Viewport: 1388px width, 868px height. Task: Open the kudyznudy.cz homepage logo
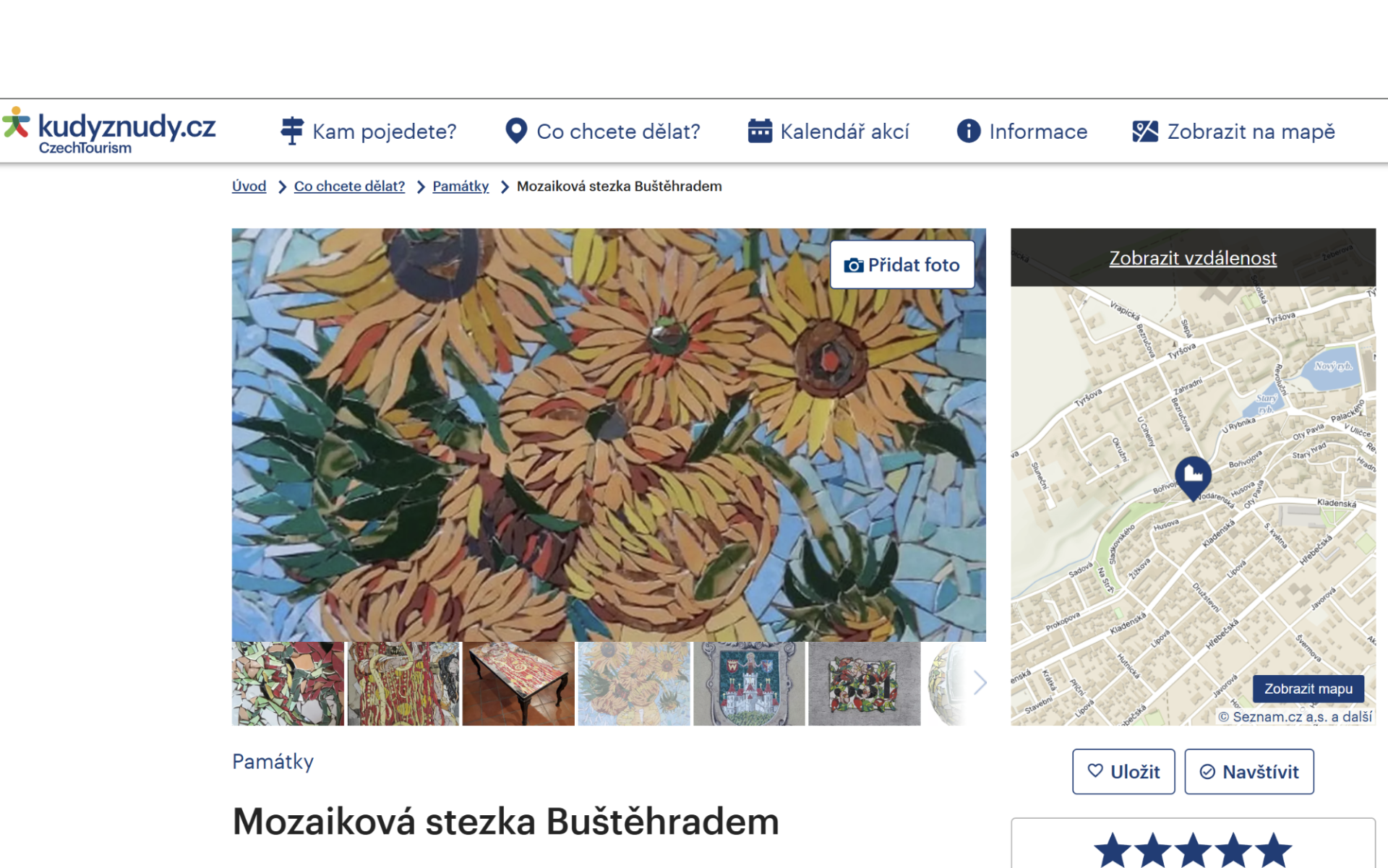point(109,131)
